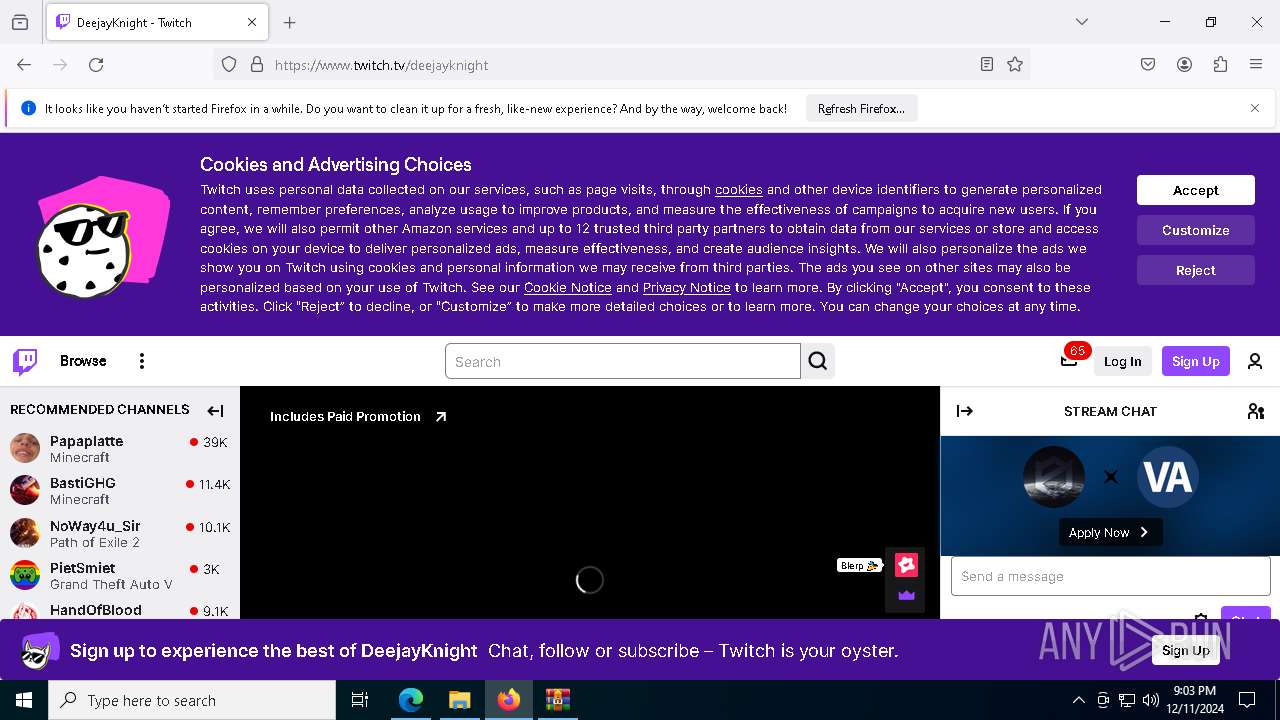Show hidden system tray icons
Screen dimensions: 1280x720
click(x=1078, y=700)
